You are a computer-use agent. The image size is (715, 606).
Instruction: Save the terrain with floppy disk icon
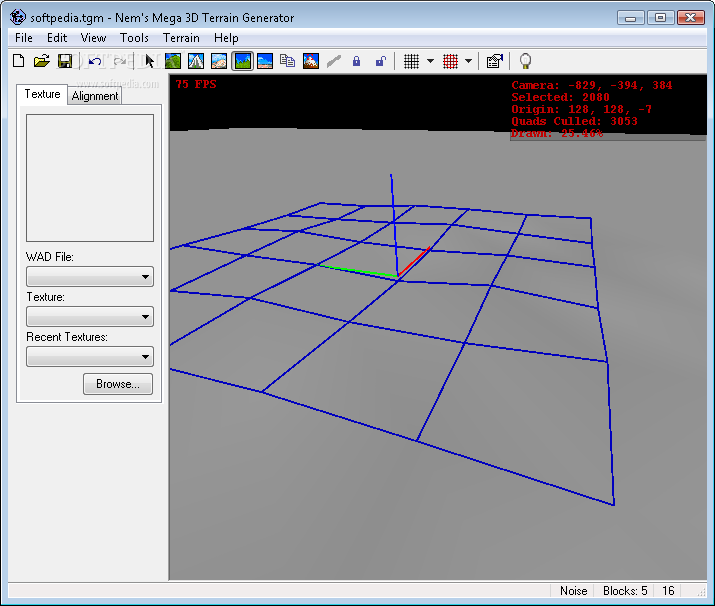[x=65, y=61]
